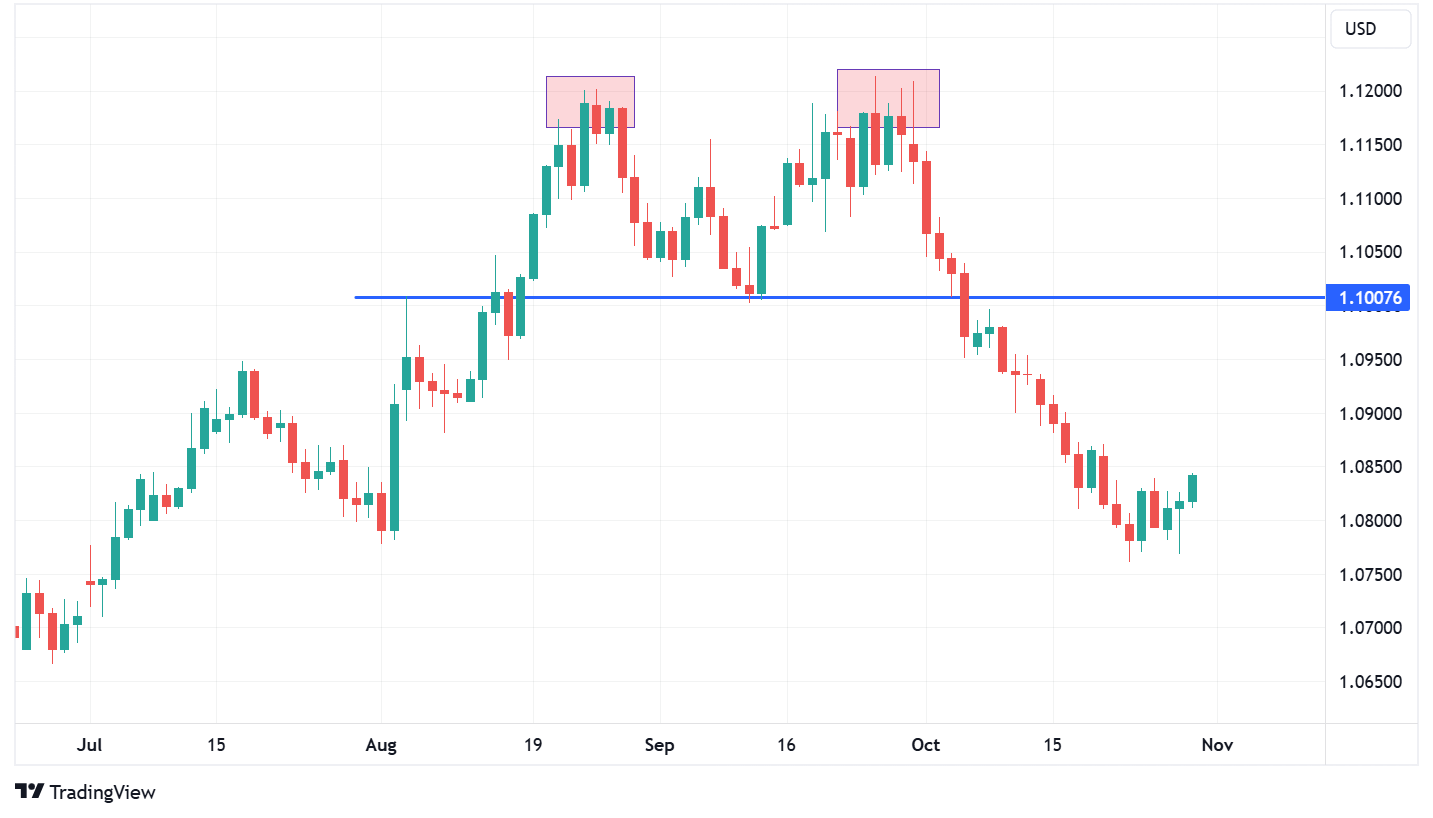Click the red candle breaking below blue line
The height and width of the screenshot is (818, 1433).
965,305
